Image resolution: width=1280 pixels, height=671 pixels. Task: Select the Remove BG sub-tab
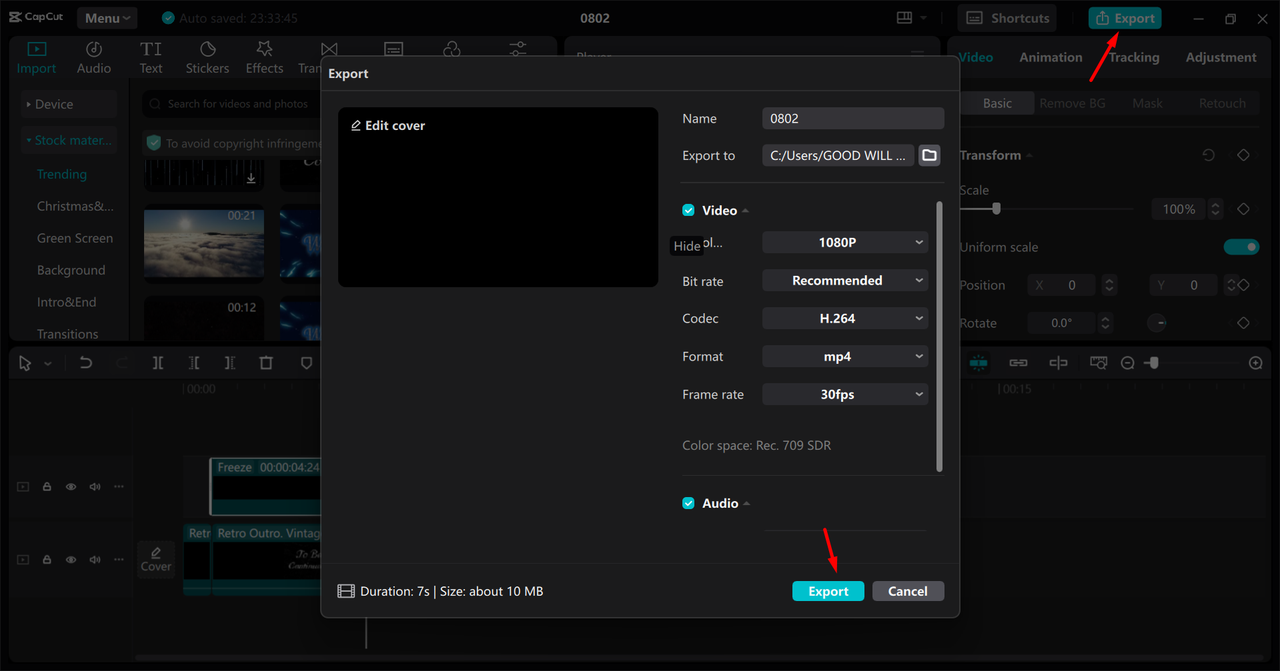click(x=1072, y=103)
